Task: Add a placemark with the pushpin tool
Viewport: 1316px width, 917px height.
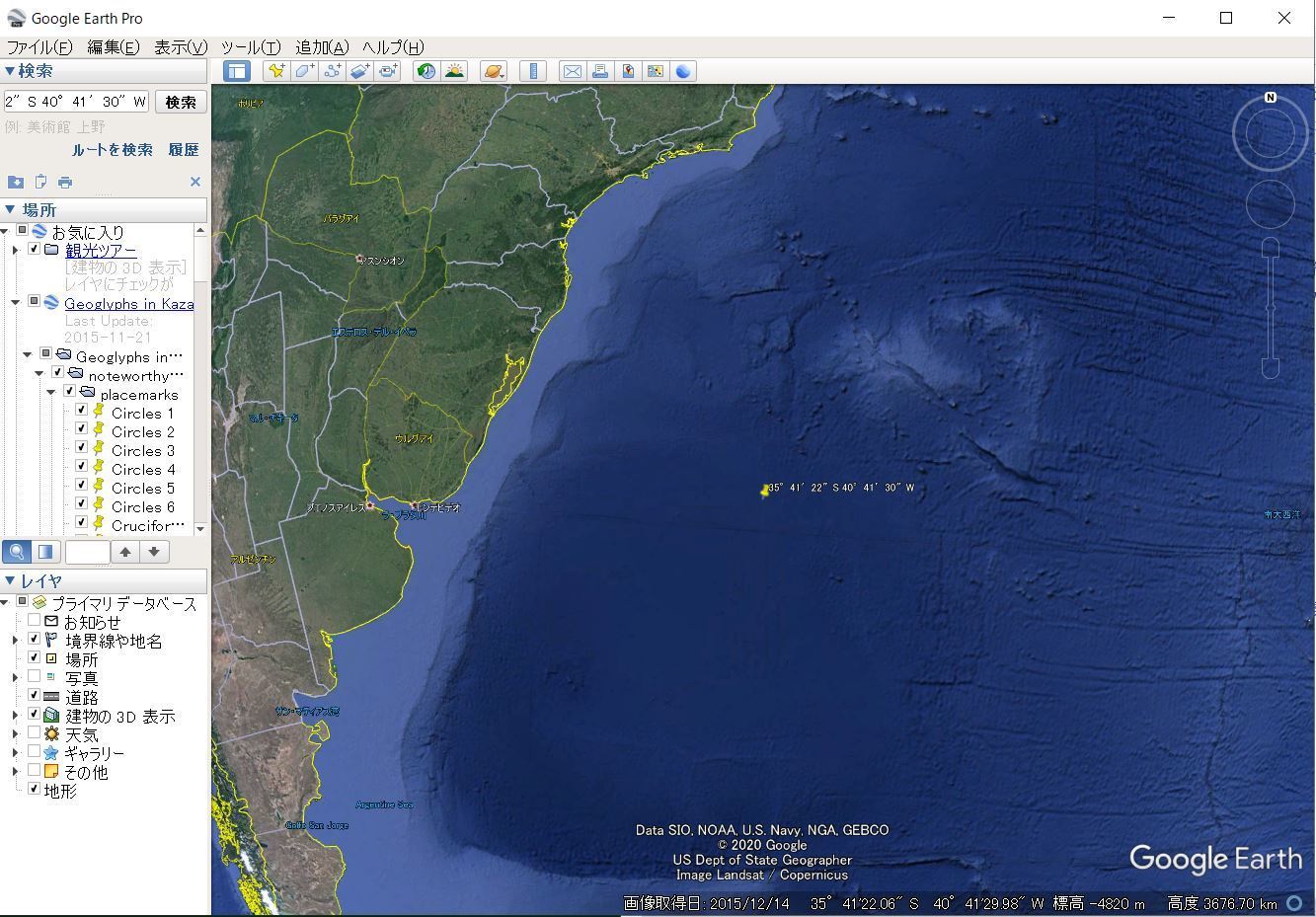Action: tap(276, 71)
